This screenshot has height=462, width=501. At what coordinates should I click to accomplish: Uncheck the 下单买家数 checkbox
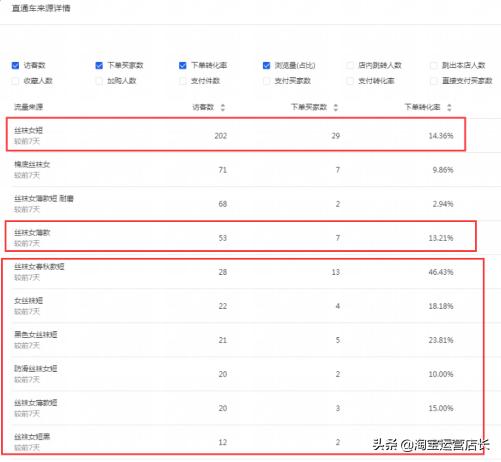pyautogui.click(x=99, y=65)
